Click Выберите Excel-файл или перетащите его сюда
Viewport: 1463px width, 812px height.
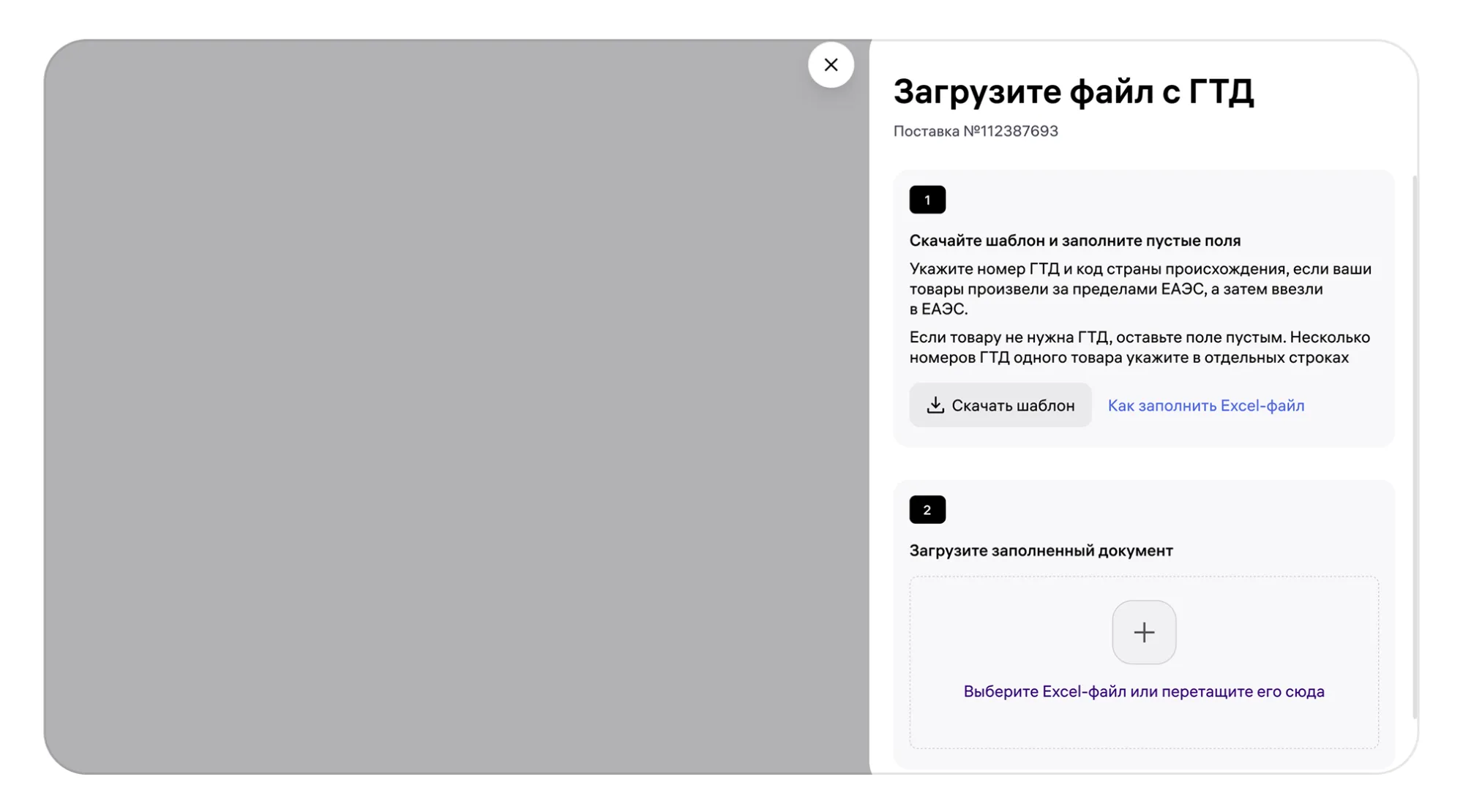[x=1143, y=691]
